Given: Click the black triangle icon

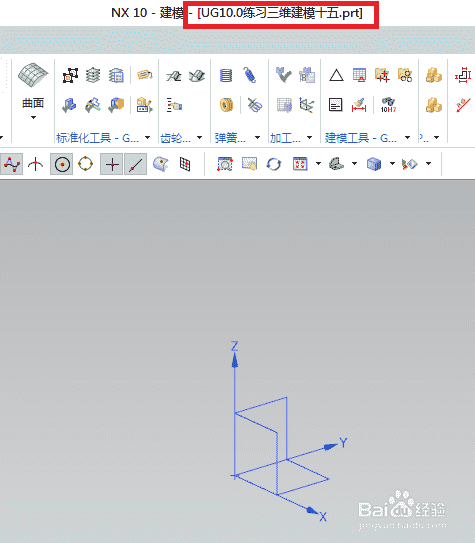Looking at the screenshot, I should pos(336,75).
